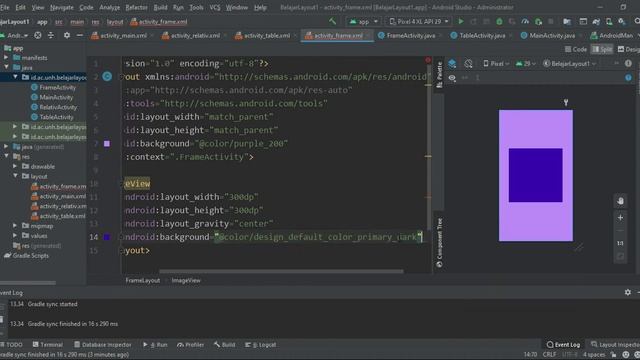The image size is (640, 360).
Task: Click the purple_200 color swatch on line 7
Action: click(107, 143)
